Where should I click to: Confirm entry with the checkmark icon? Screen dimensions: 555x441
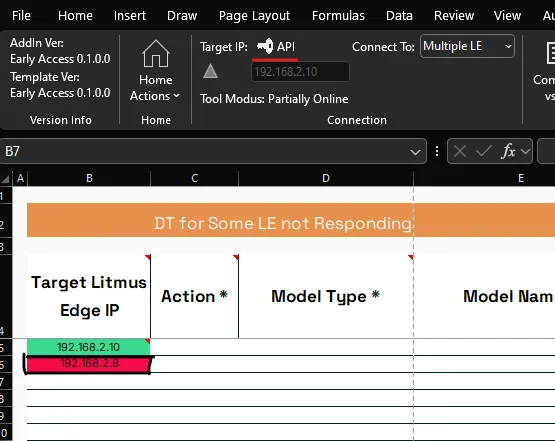tap(483, 151)
